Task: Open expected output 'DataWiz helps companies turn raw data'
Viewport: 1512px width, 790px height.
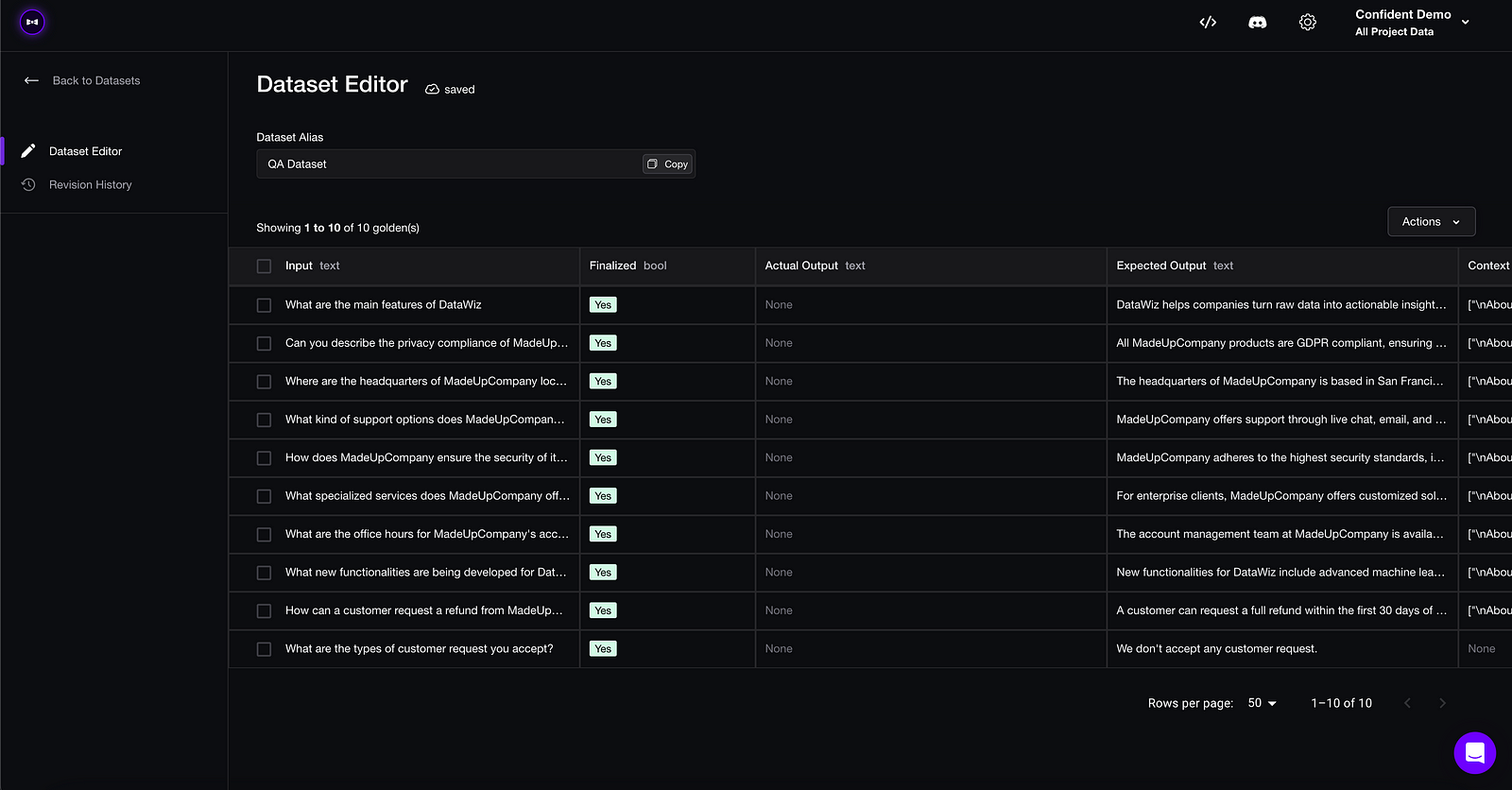Action: [1281, 304]
